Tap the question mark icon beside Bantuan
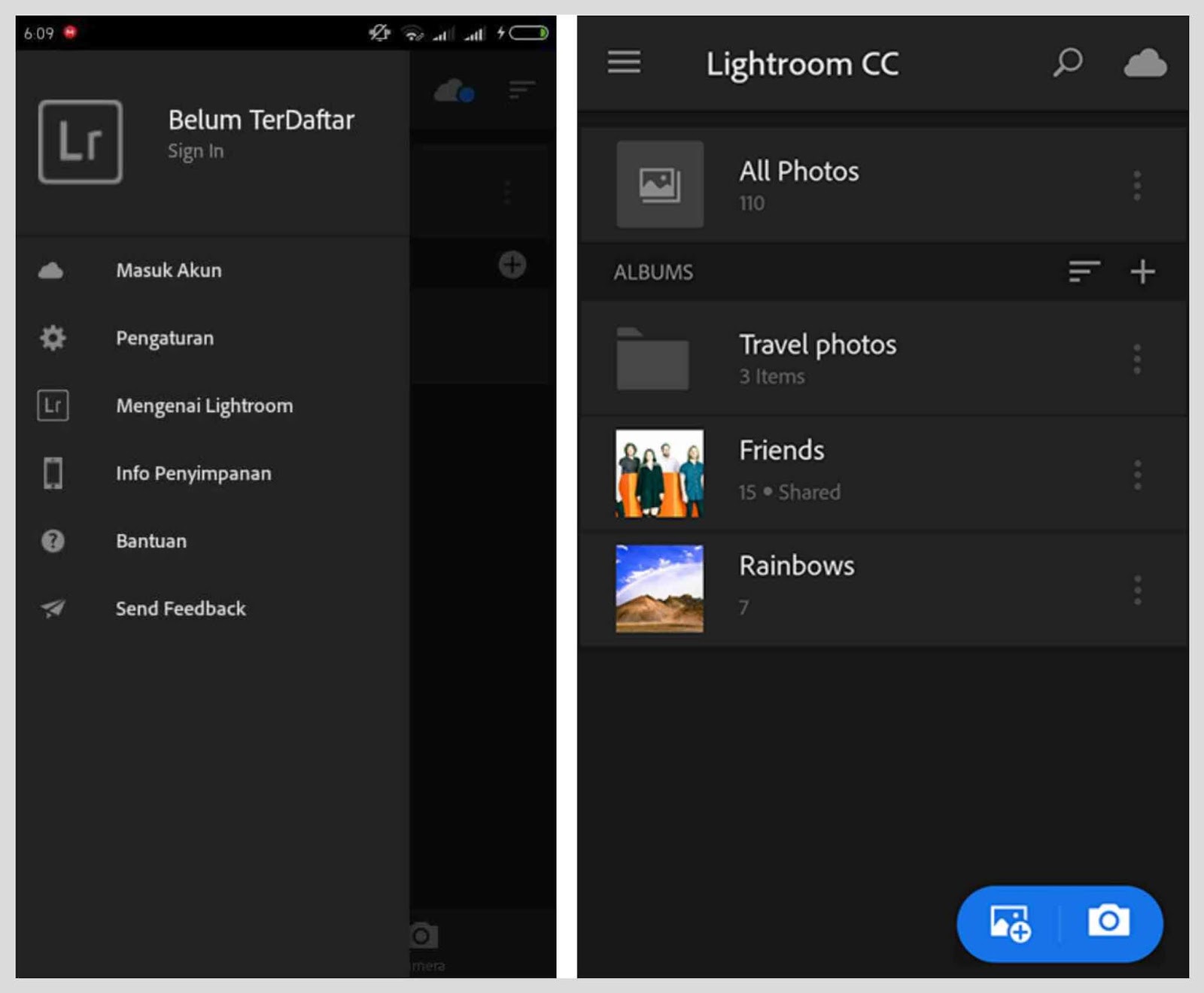 point(53,541)
